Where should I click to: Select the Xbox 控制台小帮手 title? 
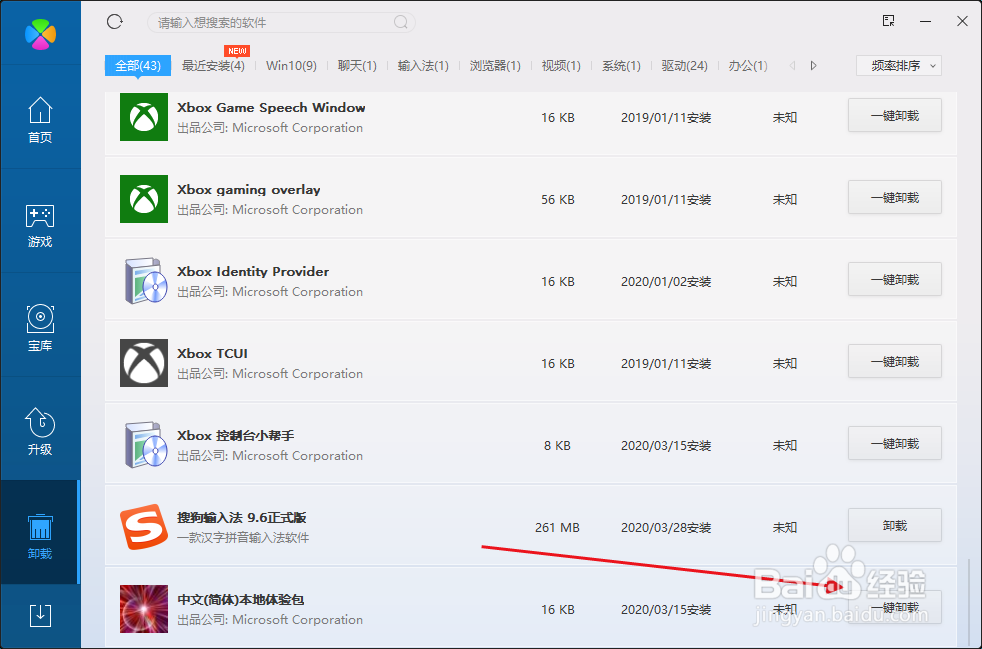click(235, 436)
